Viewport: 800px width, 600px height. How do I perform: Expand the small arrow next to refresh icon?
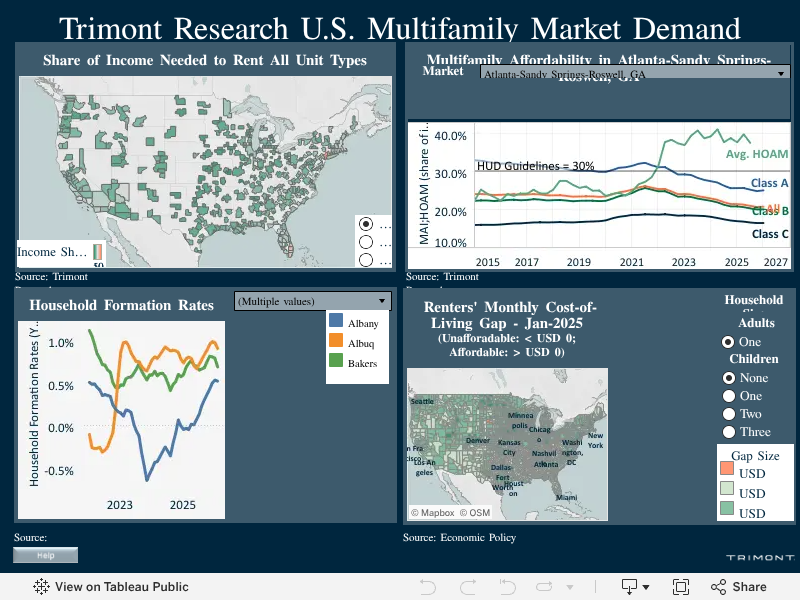tap(570, 587)
